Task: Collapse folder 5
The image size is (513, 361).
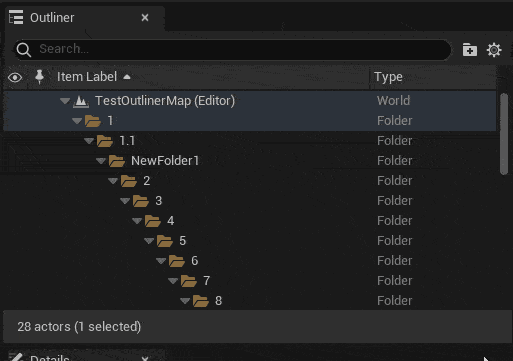Action: click(149, 241)
